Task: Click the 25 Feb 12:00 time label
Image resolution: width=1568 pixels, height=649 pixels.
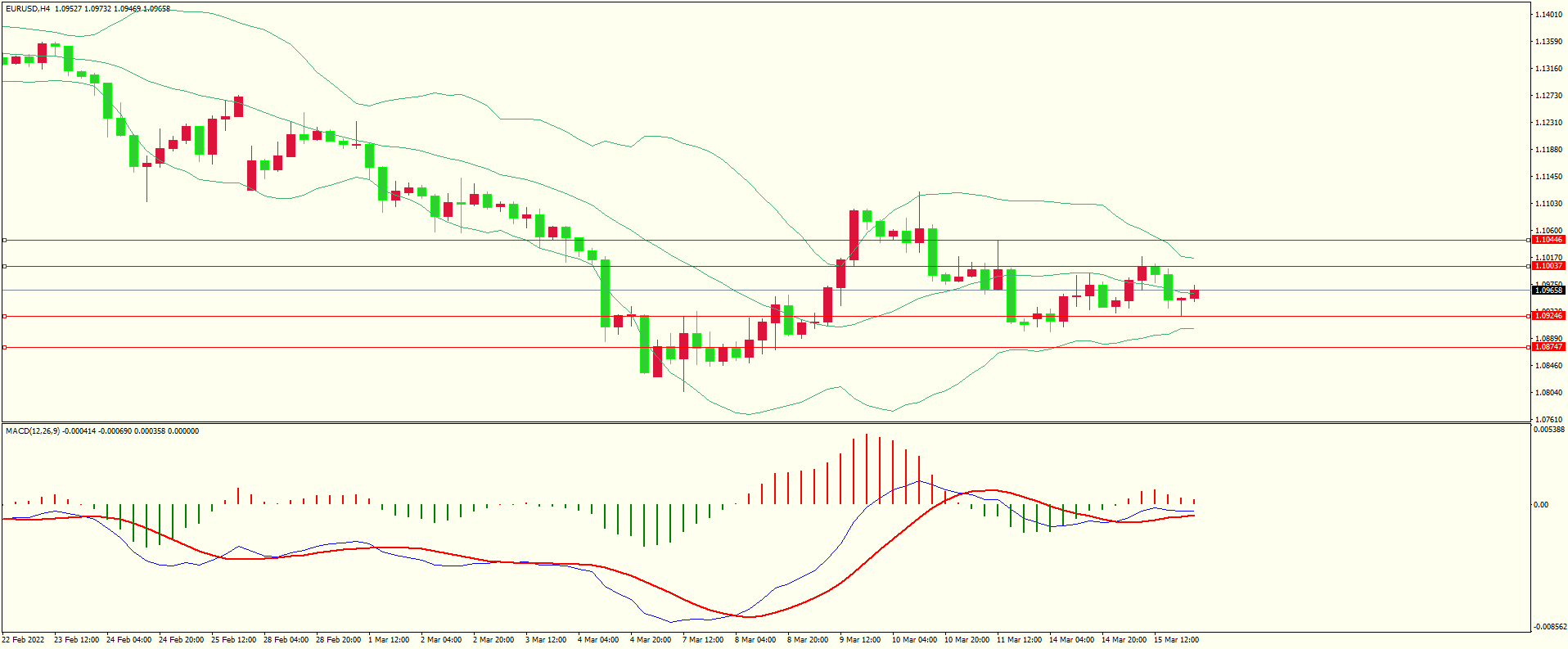Action: click(233, 640)
